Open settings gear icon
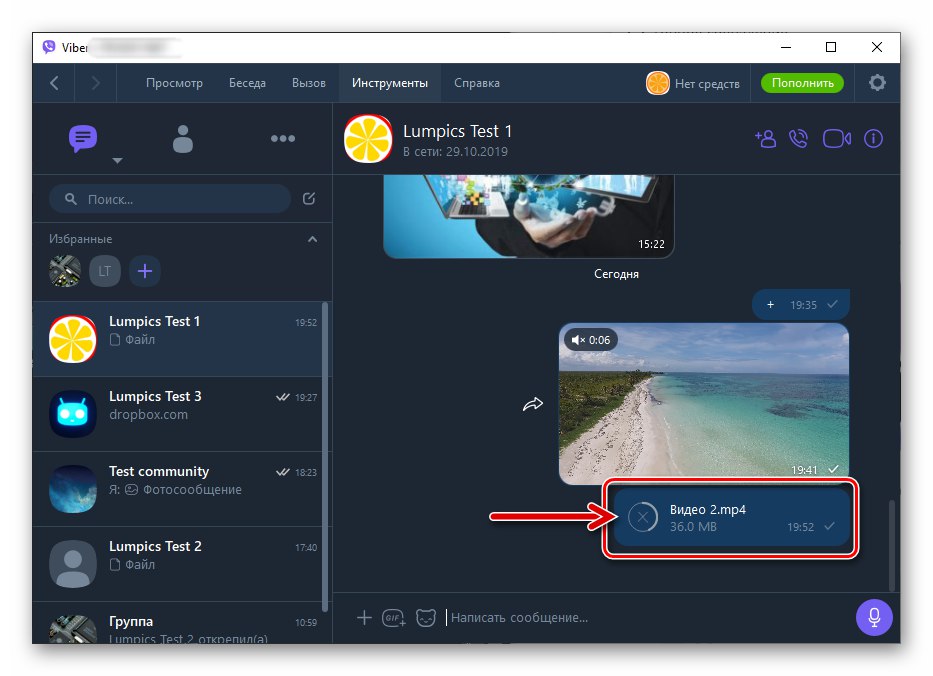The image size is (933, 676). tap(877, 83)
